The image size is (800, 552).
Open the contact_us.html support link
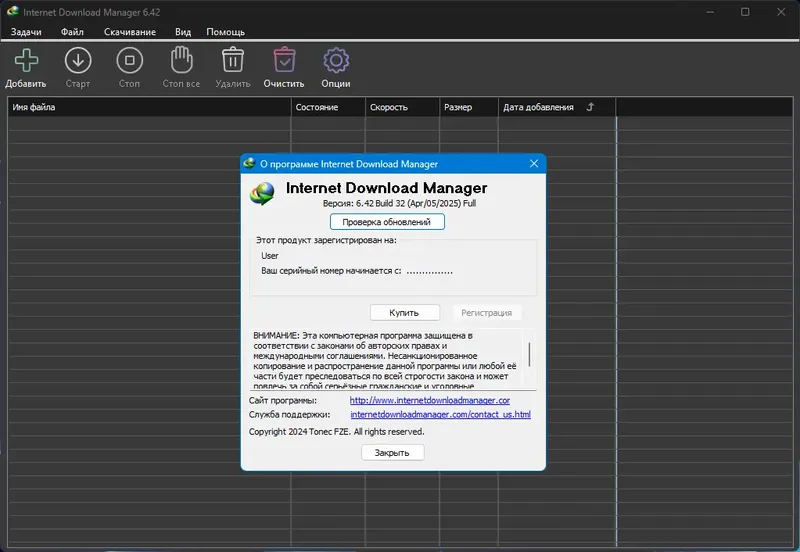pyautogui.click(x=440, y=414)
